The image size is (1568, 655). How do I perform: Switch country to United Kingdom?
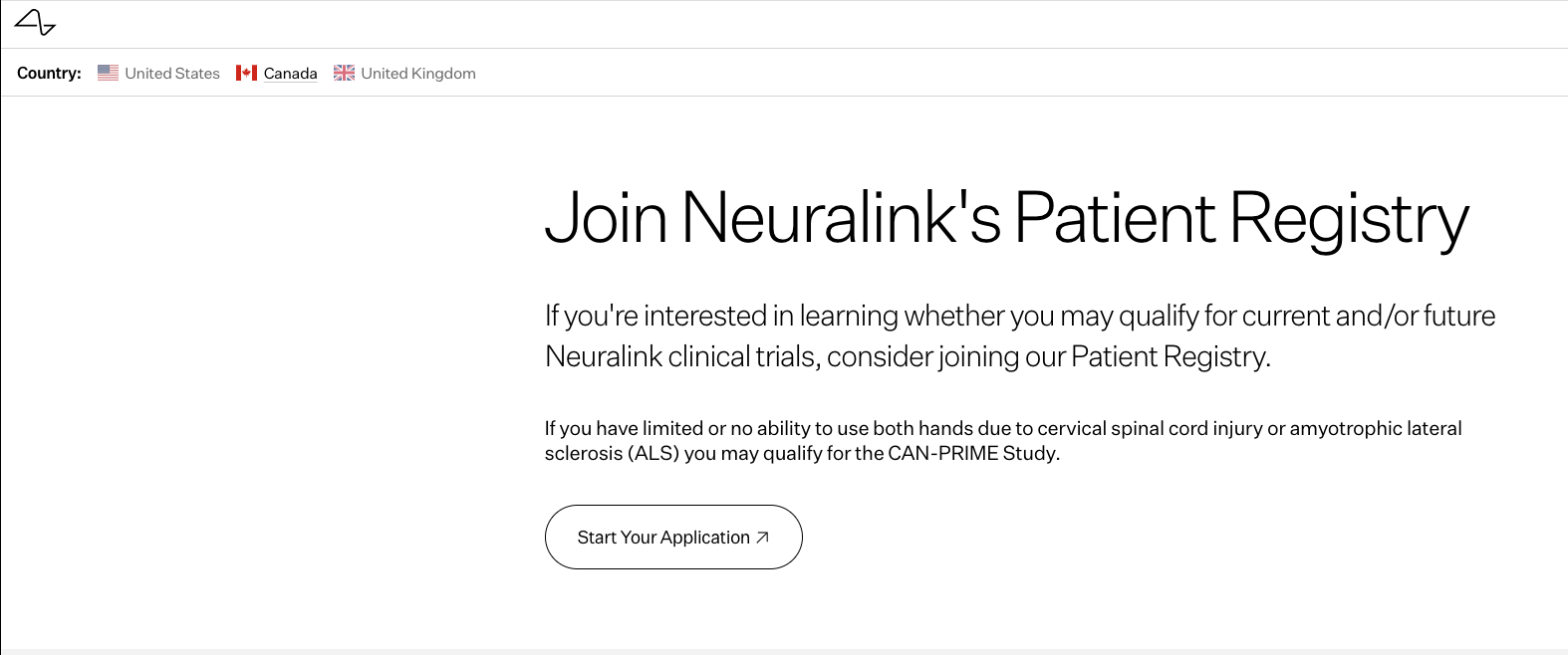417,74
